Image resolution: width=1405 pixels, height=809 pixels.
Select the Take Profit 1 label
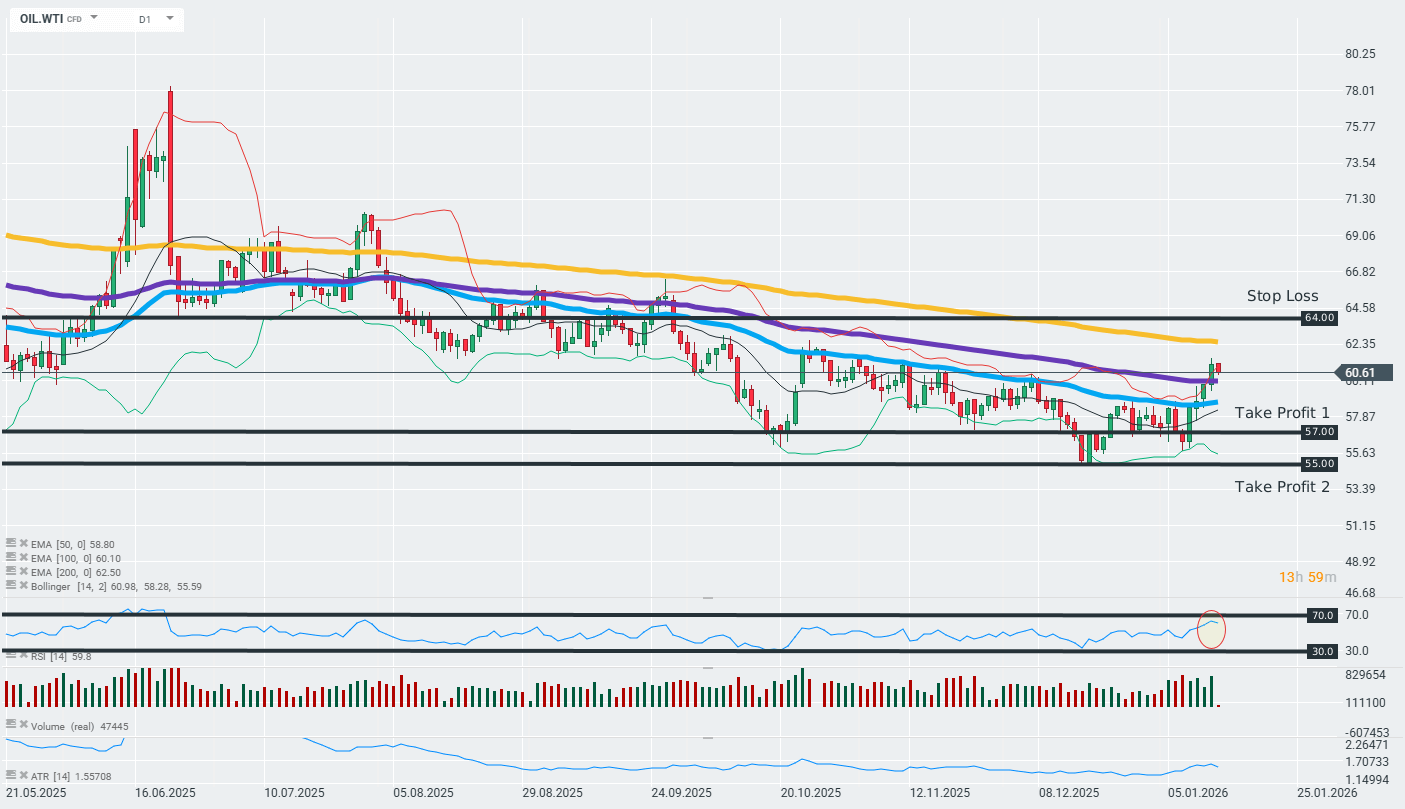tap(1282, 413)
